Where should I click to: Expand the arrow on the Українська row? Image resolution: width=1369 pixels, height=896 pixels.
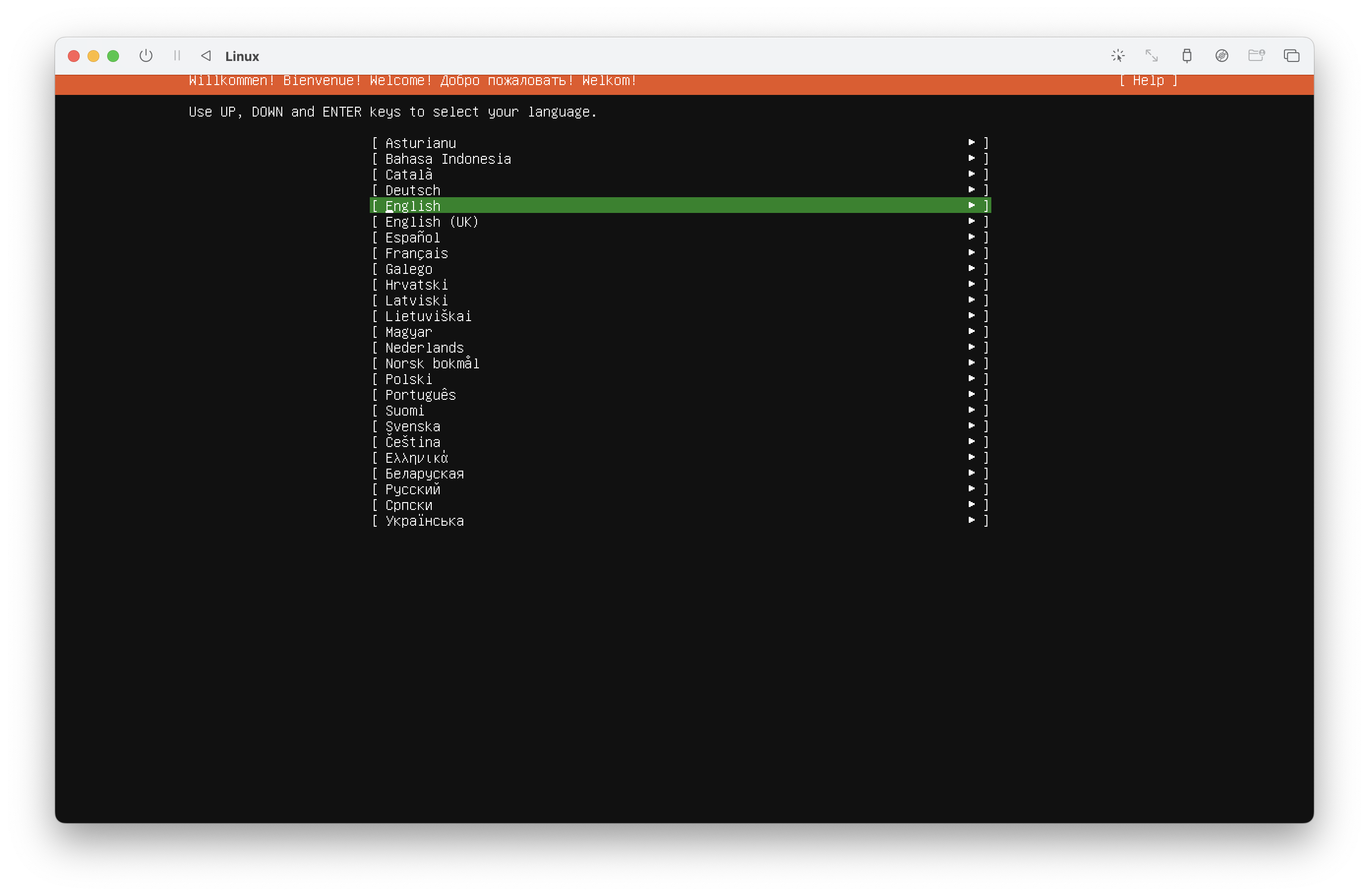[x=972, y=520]
